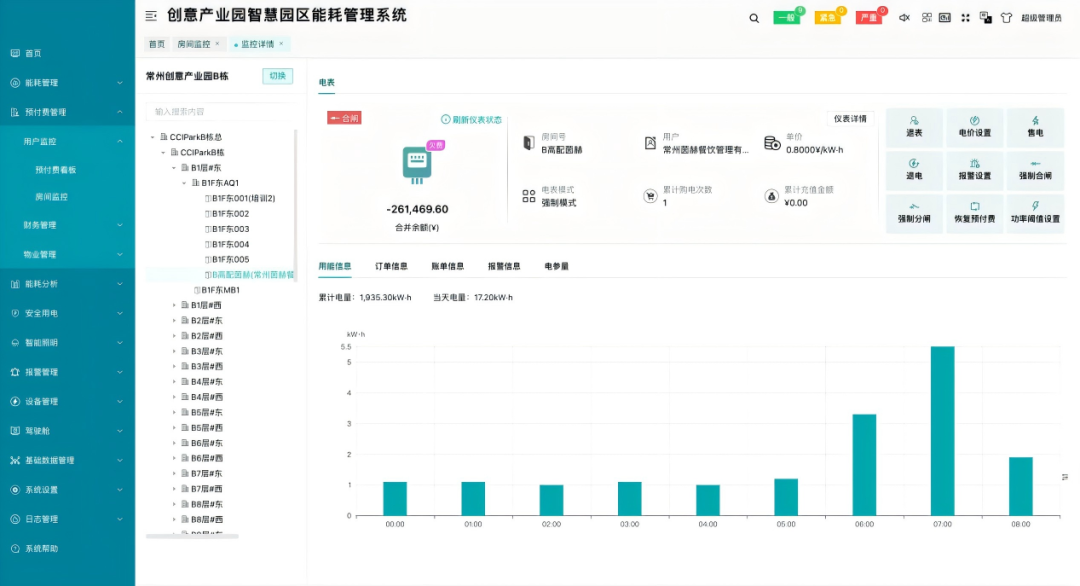Mute alarm sound via speaker icon
This screenshot has width=1080, height=586.
(x=904, y=18)
